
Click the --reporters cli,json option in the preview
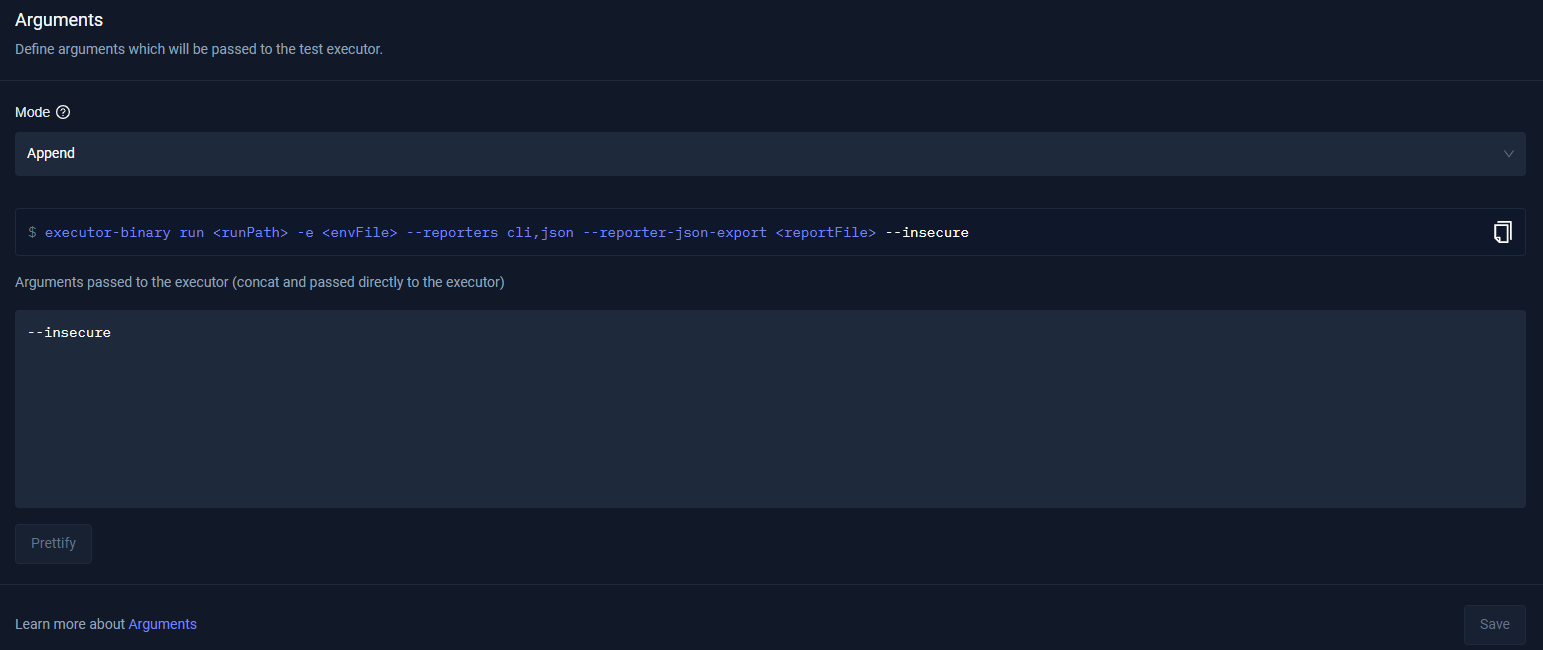tap(489, 233)
